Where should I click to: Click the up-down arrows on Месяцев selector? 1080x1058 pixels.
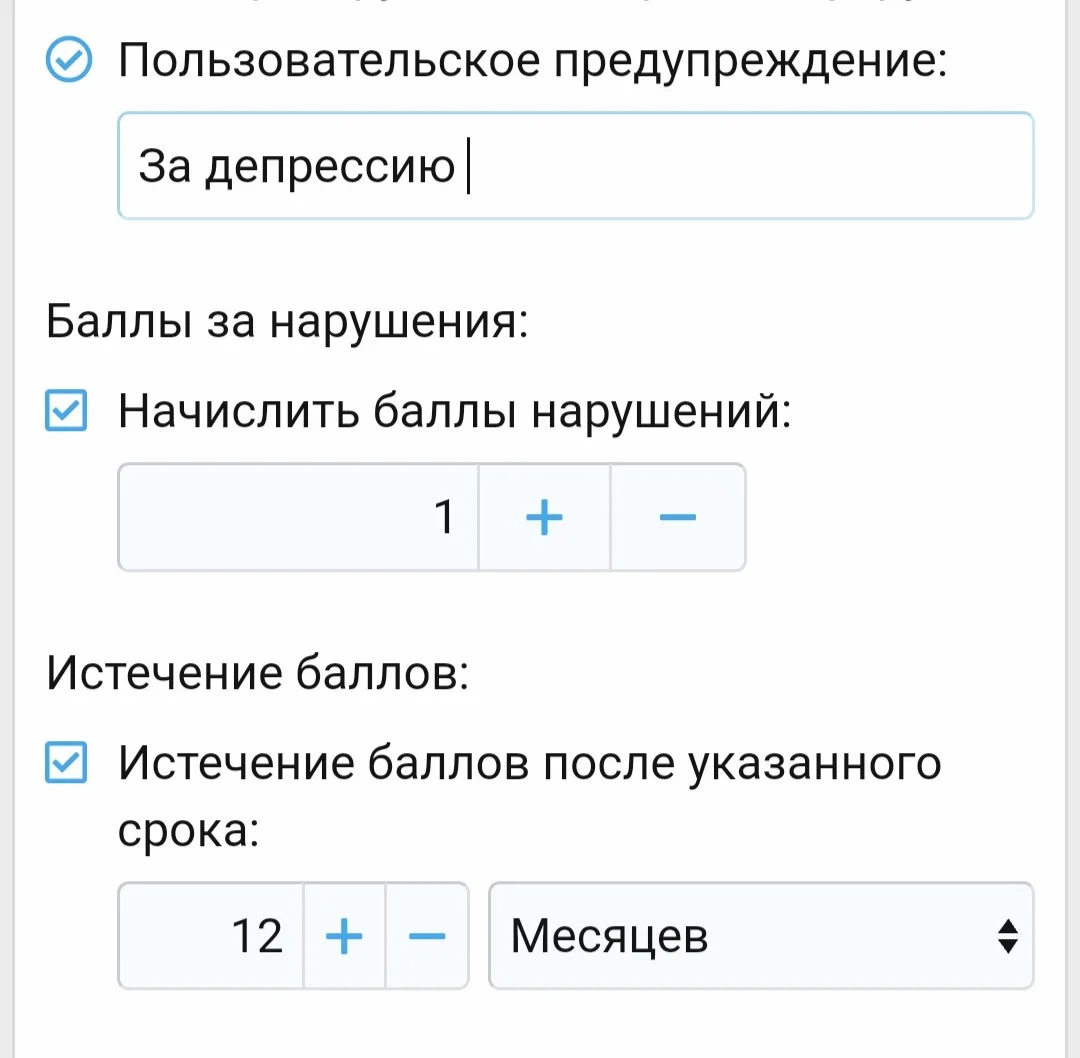[x=1007, y=936]
